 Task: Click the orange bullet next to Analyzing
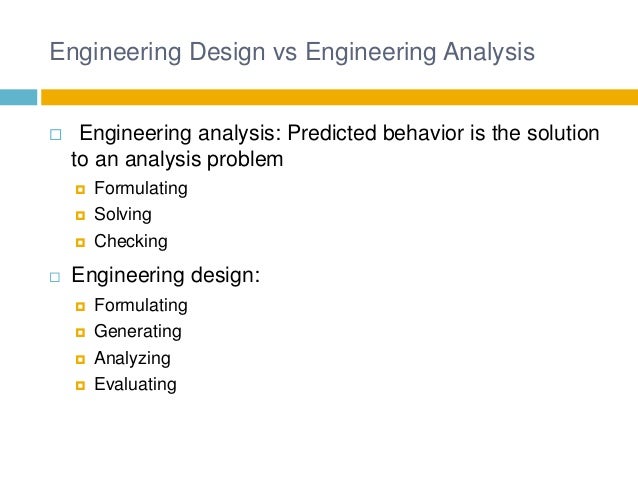(81, 359)
